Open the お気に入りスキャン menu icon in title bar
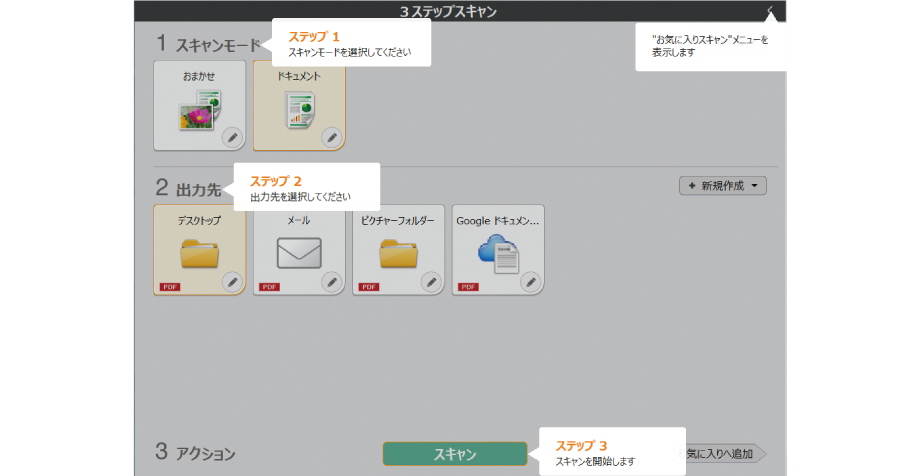 point(771,11)
